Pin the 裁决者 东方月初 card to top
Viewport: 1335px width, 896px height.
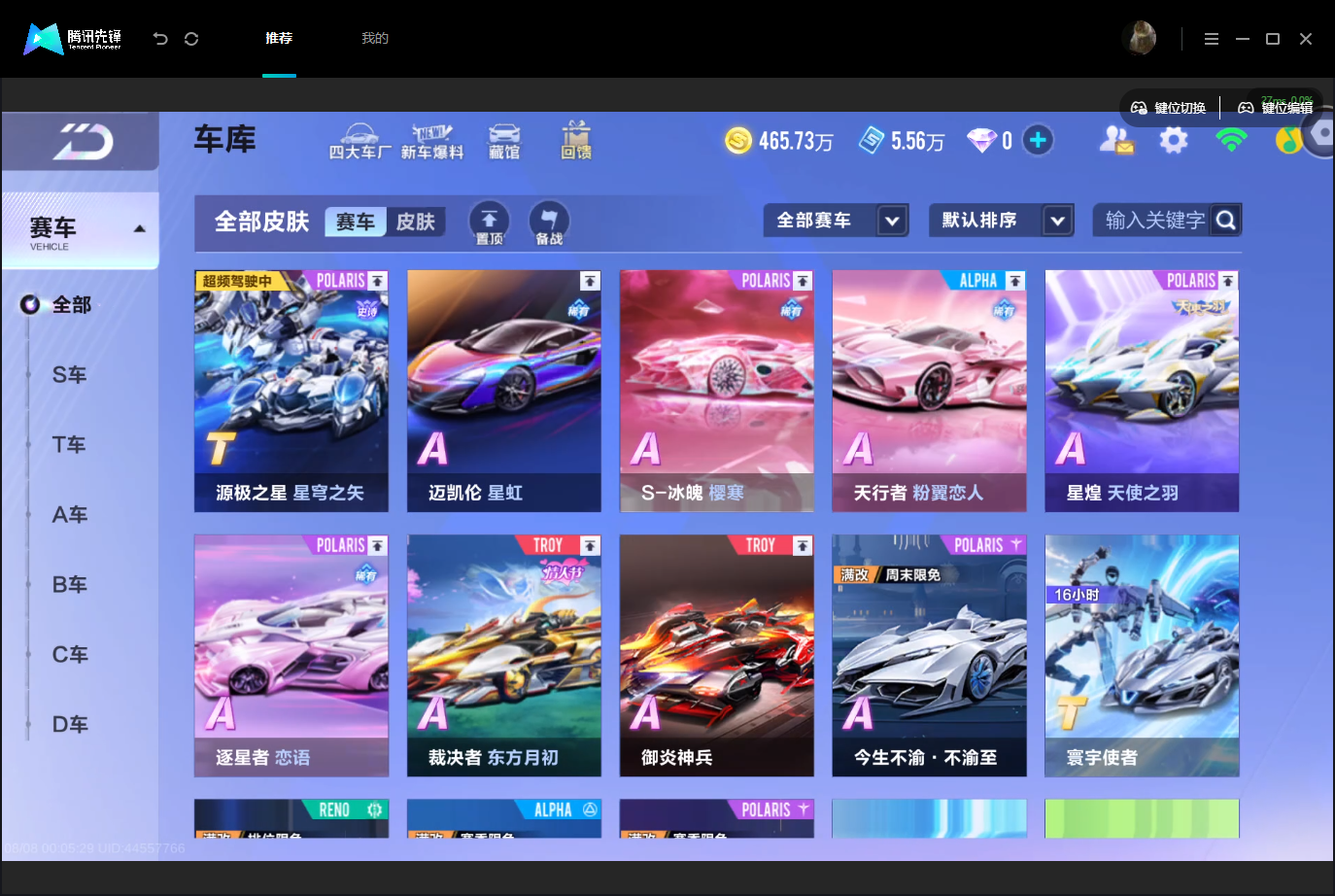[590, 546]
